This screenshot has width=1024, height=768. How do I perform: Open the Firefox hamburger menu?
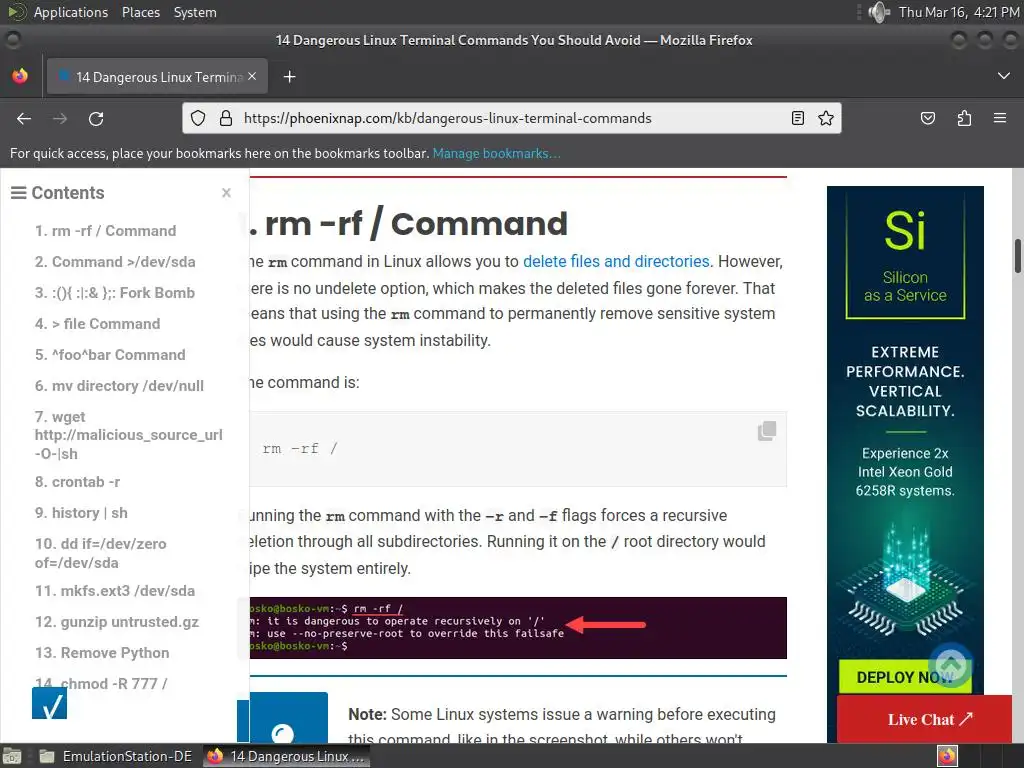click(x=1000, y=118)
